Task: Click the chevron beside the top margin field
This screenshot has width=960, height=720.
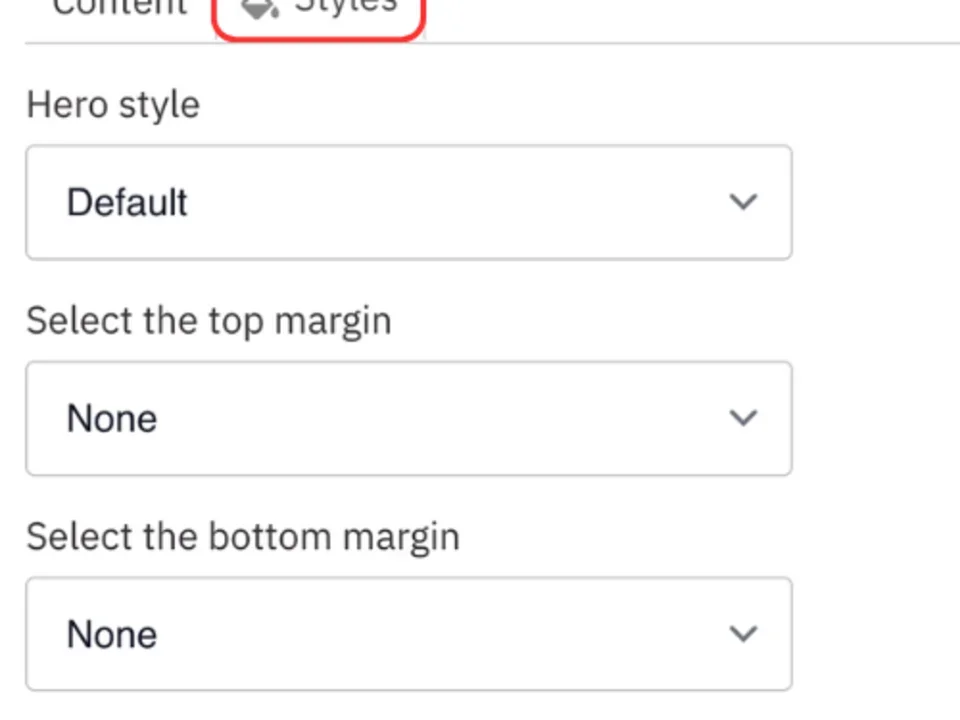Action: click(743, 418)
